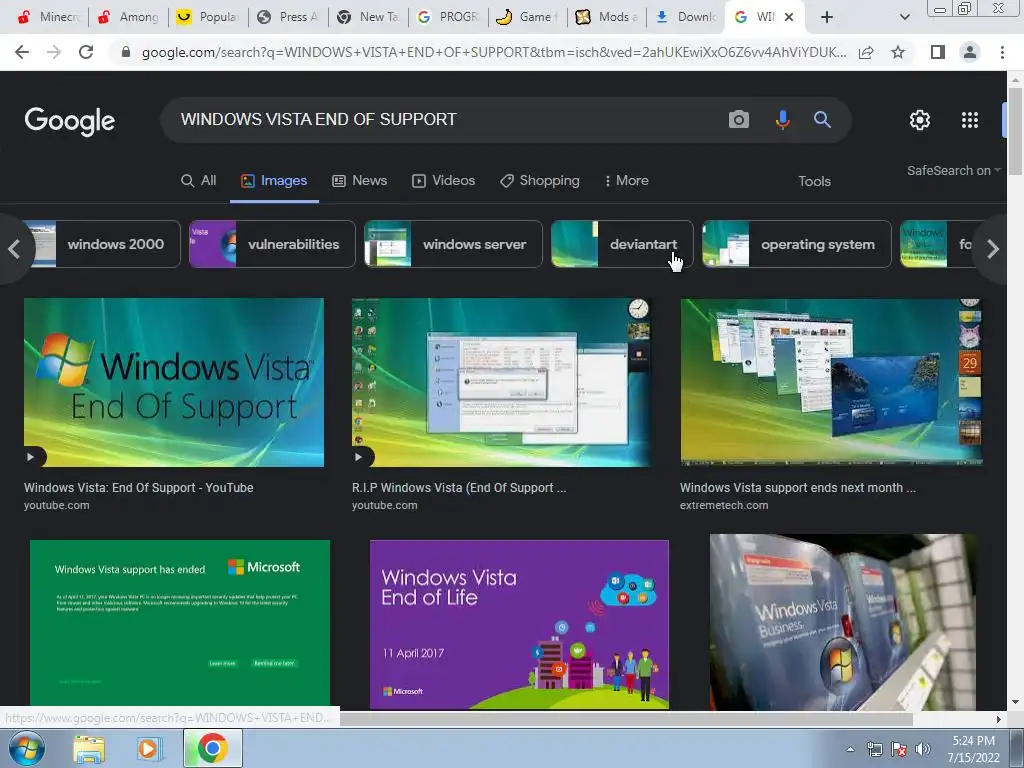Open 'Windows Vista support ends next month' link
Image resolution: width=1024 pixels, height=768 pixels.
[x=797, y=488]
